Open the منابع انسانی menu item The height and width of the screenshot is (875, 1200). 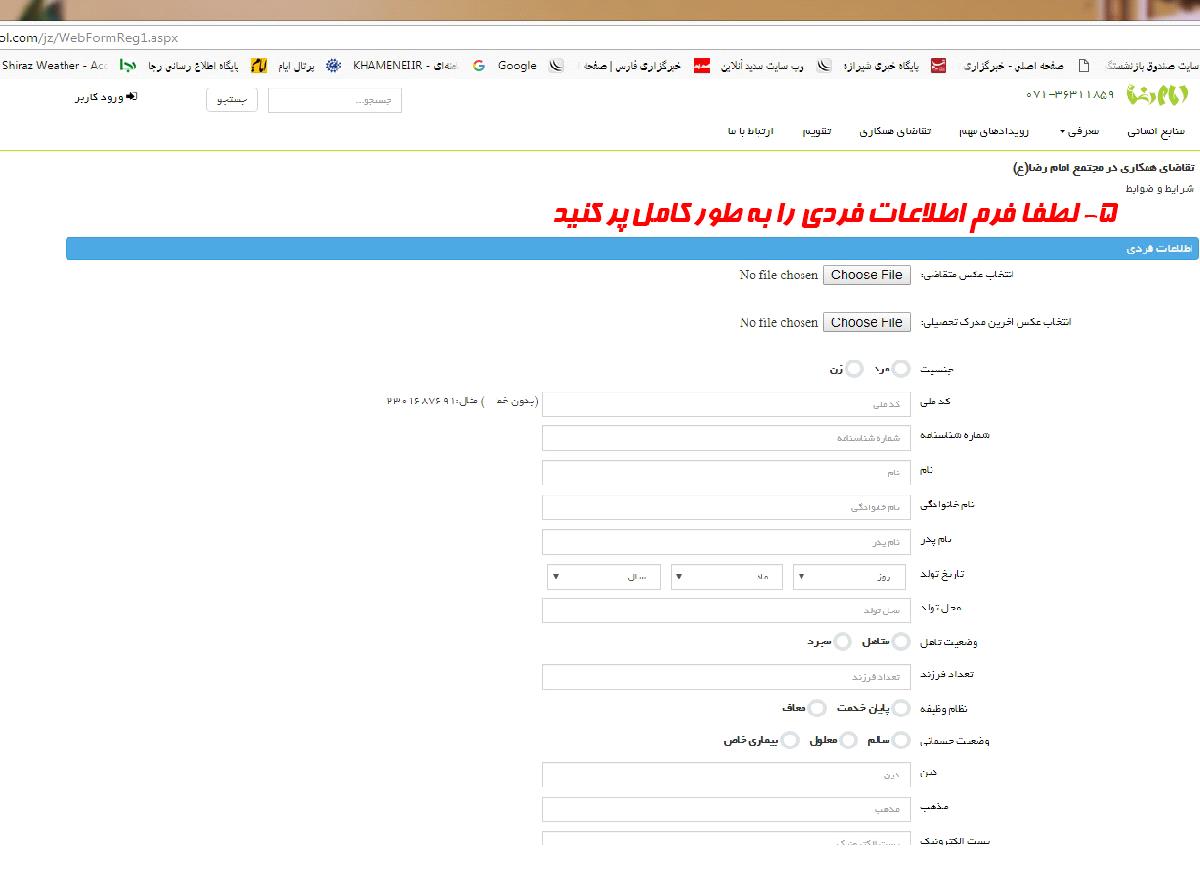pyautogui.click(x=1156, y=131)
